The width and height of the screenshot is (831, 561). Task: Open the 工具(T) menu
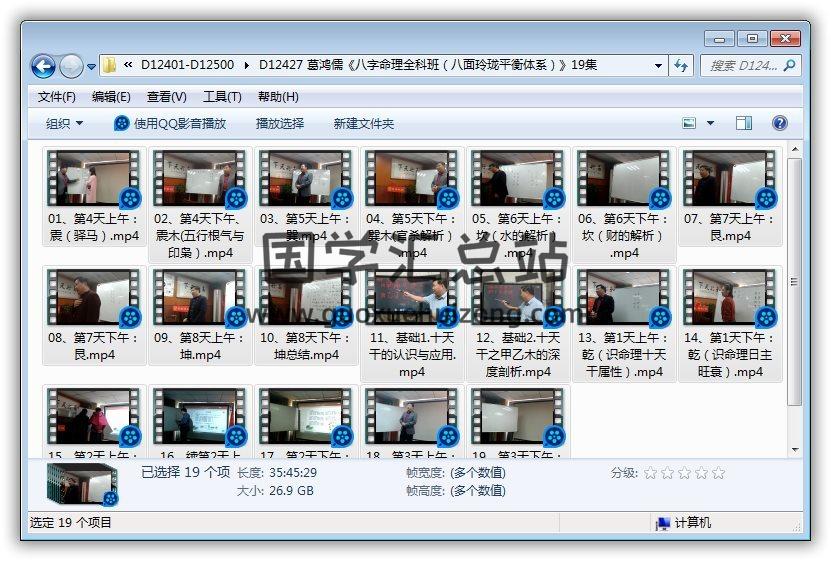223,97
